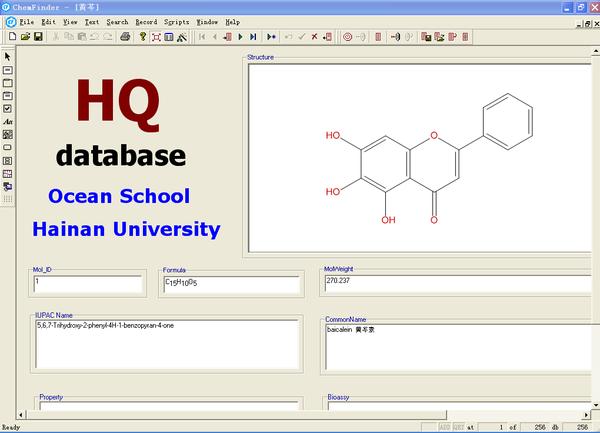Toggle the table view icon
600x433 pixels.
pos(169,37)
